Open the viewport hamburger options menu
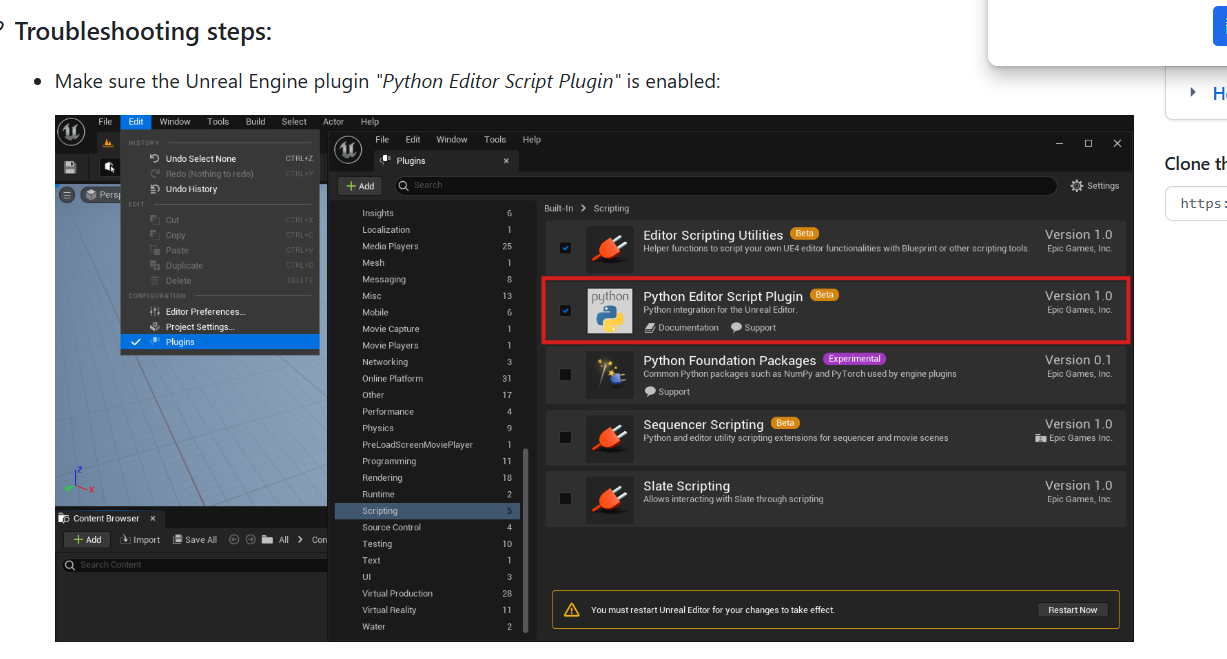The image size is (1227, 659). click(67, 195)
